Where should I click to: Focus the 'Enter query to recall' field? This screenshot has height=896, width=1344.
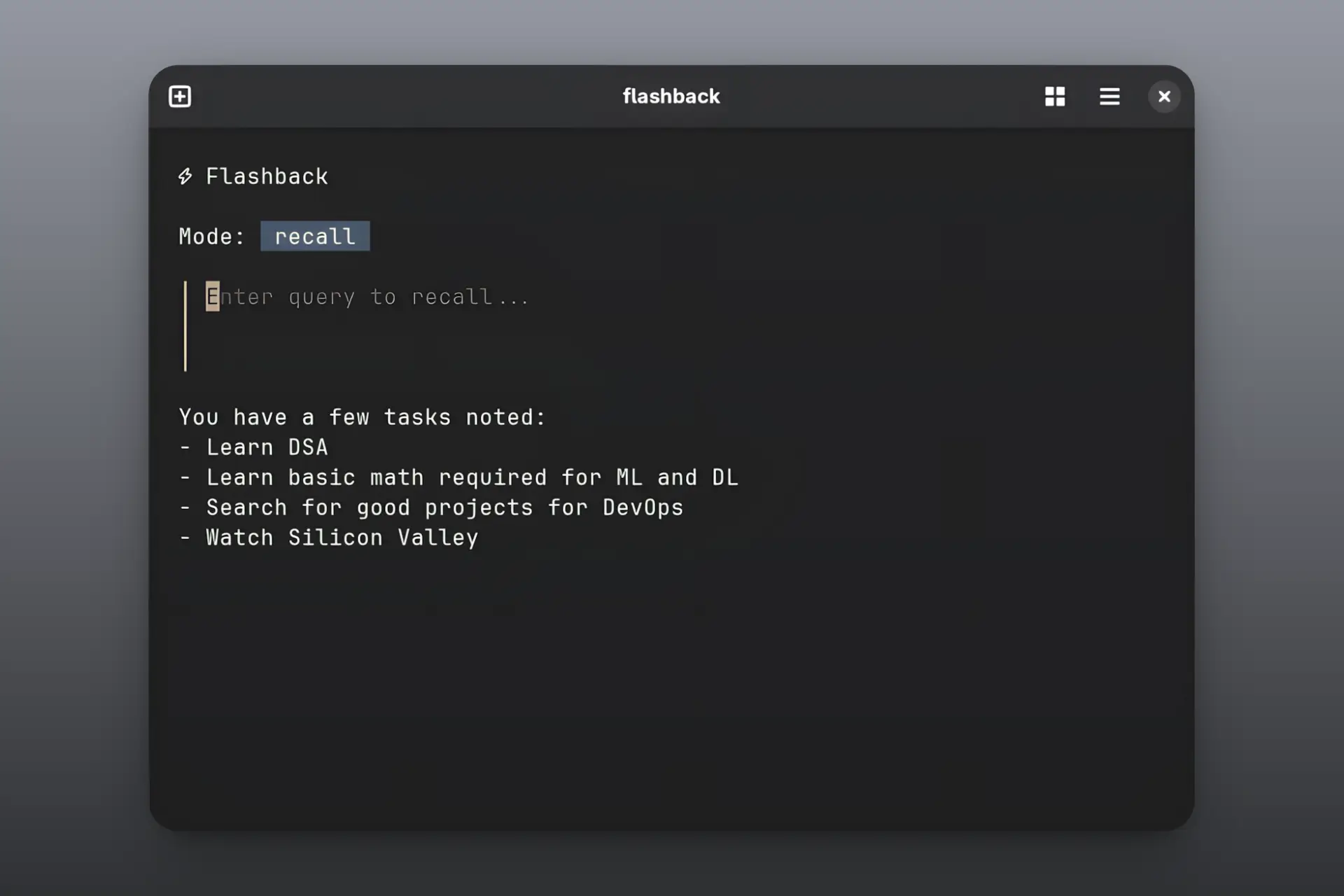point(367,297)
